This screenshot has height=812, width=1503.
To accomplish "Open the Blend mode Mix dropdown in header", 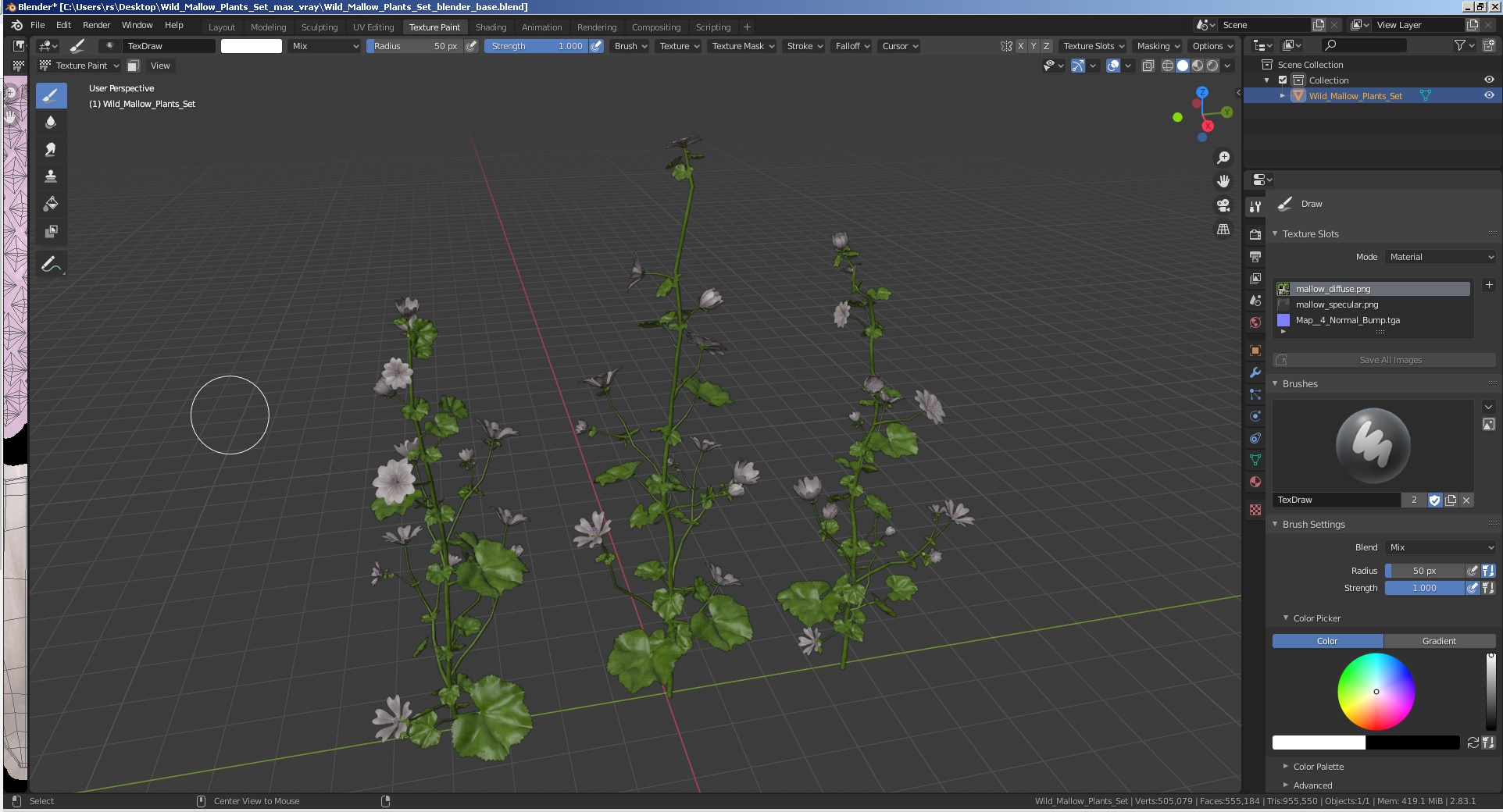I will point(325,46).
